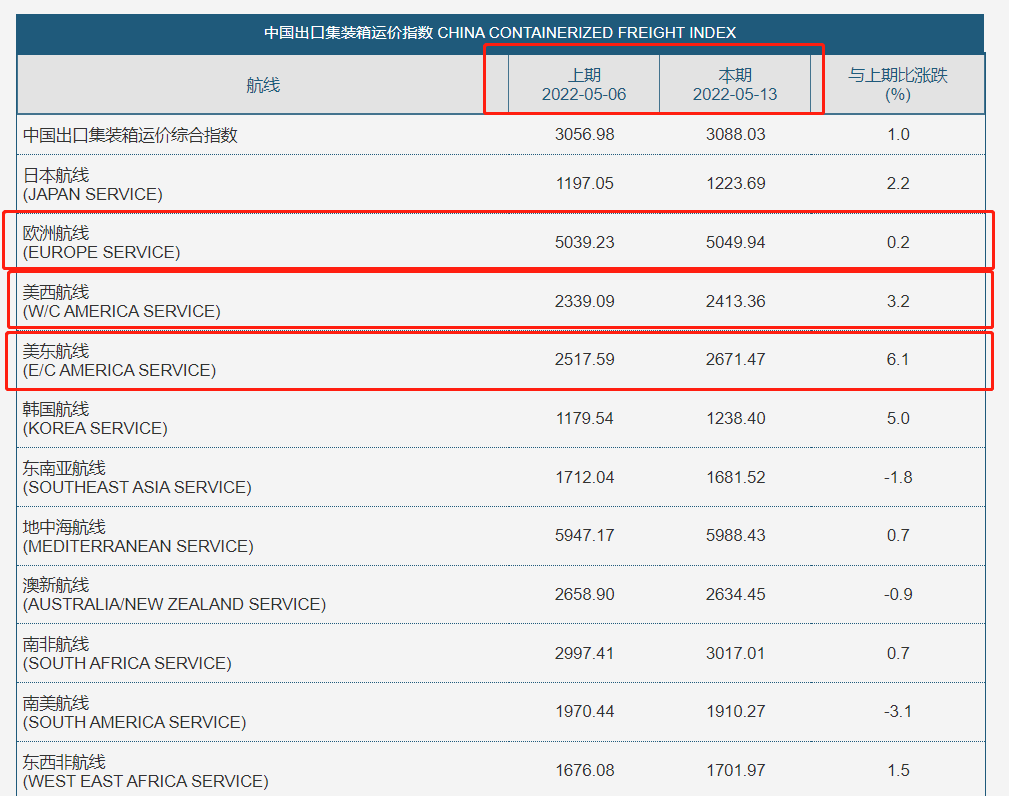Click the 航线 column header
1009x796 pixels.
pyautogui.click(x=263, y=85)
